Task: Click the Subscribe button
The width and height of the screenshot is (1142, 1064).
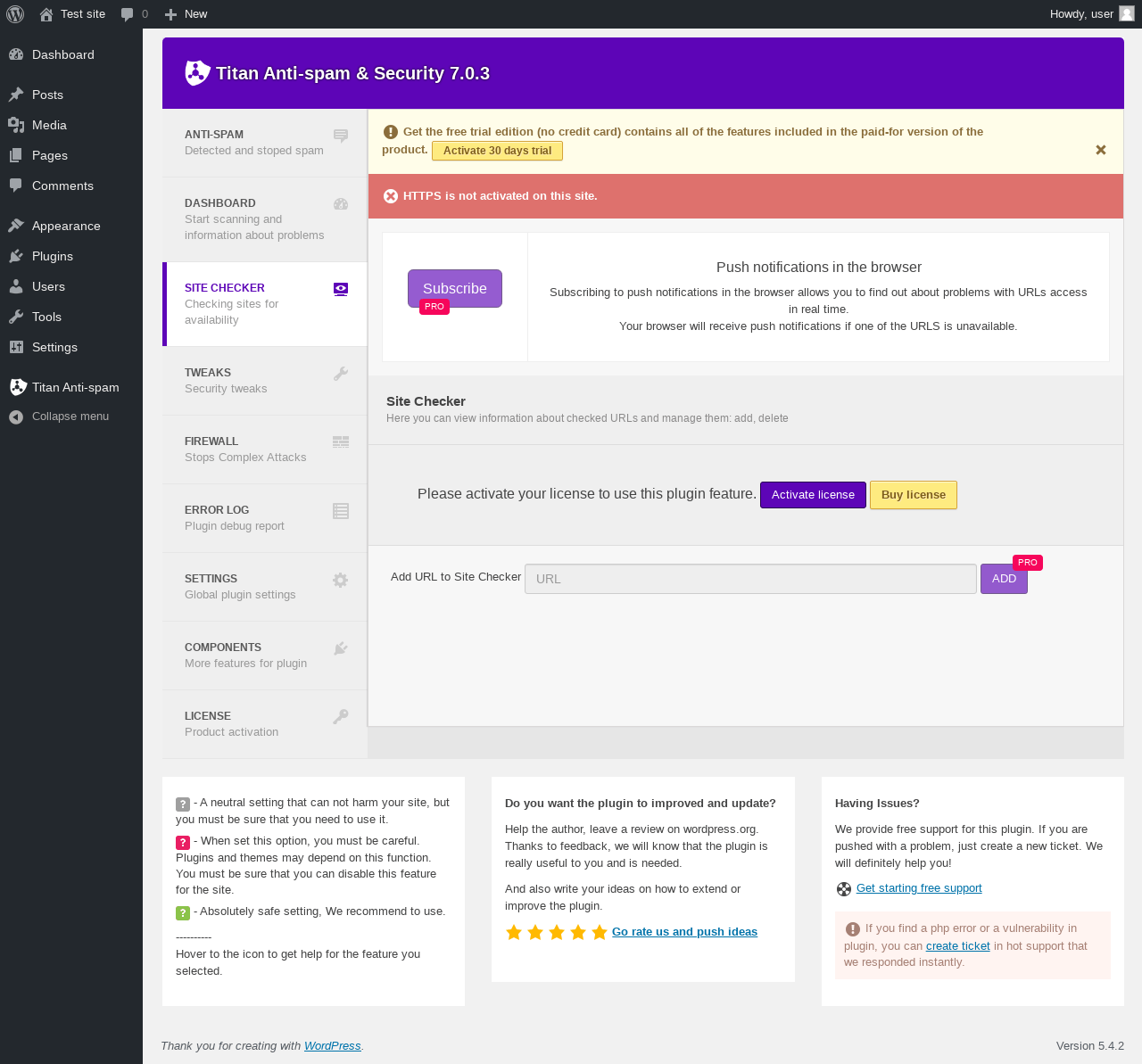Action: pyautogui.click(x=455, y=289)
